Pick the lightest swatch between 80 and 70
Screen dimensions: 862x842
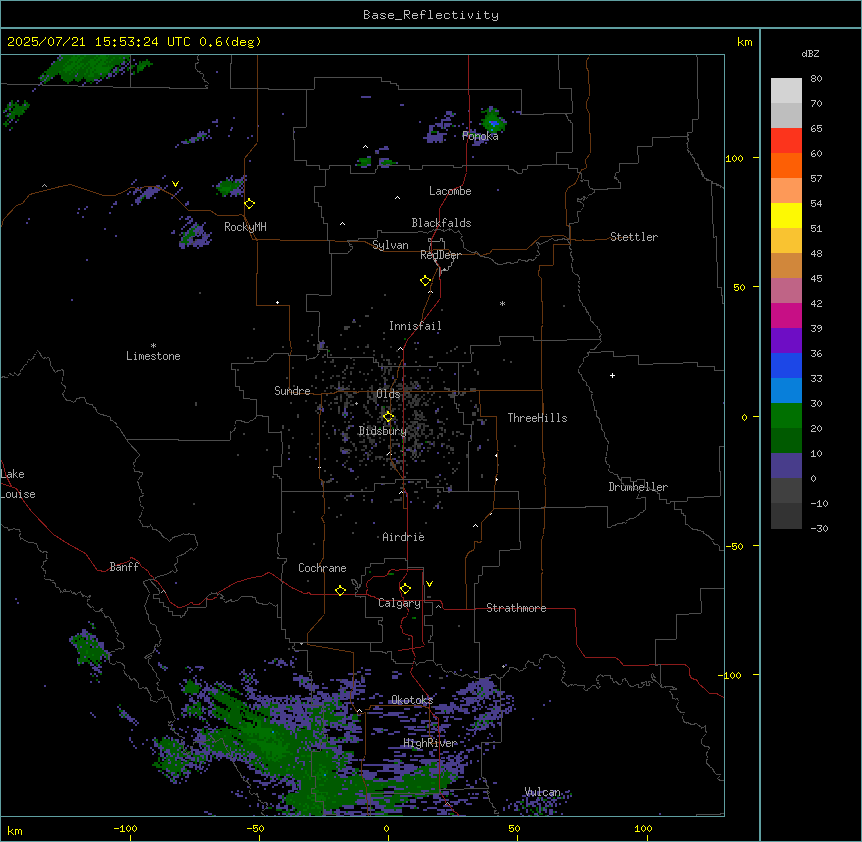coord(786,91)
